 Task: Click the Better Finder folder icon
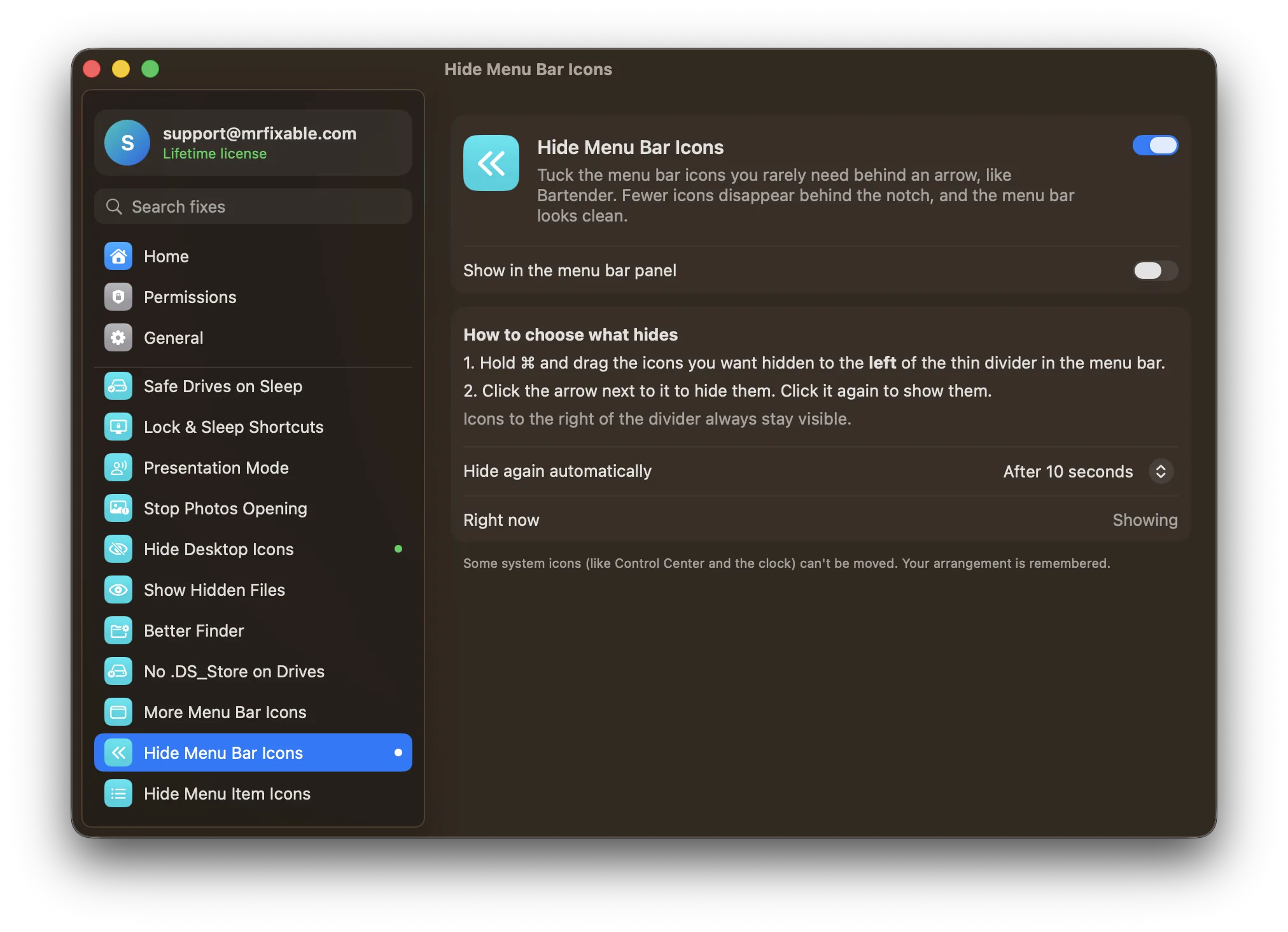click(x=118, y=630)
